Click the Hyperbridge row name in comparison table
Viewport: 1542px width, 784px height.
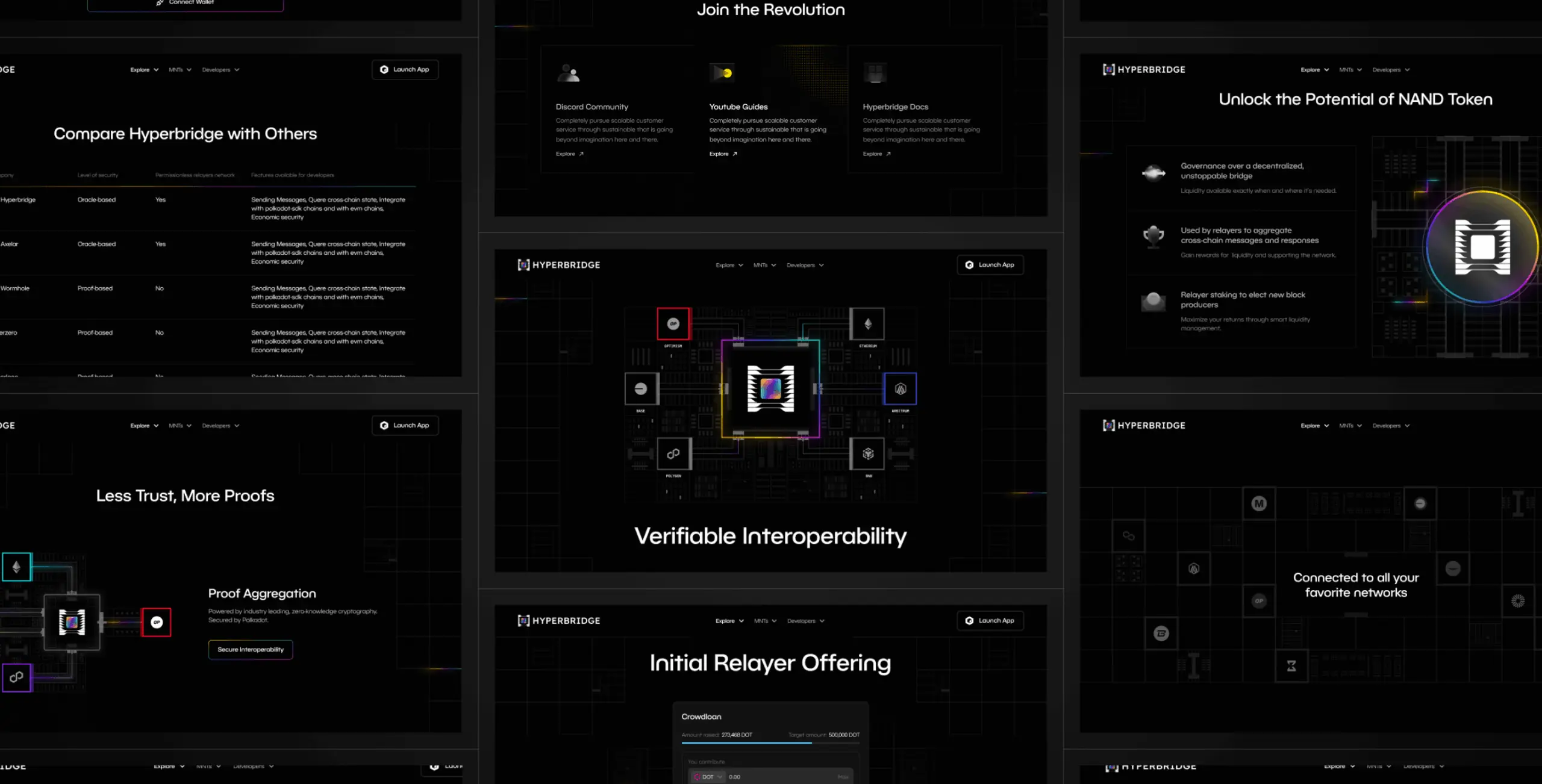pyautogui.click(x=18, y=200)
